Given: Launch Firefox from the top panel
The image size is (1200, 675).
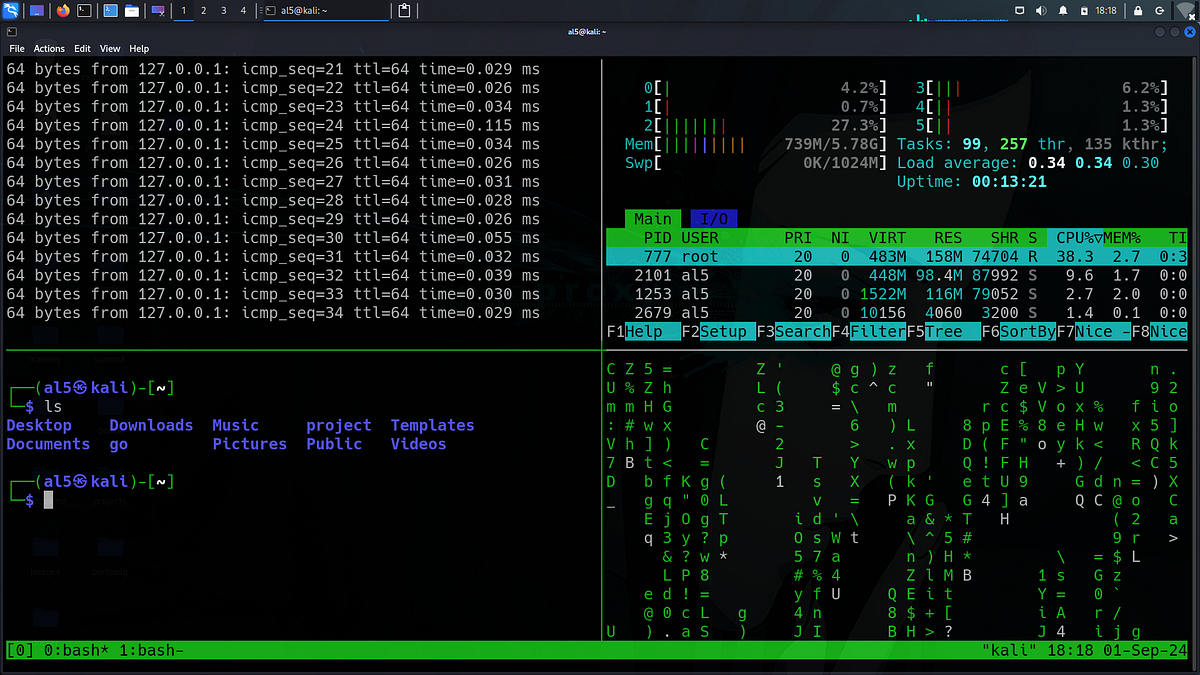Looking at the screenshot, I should (62, 11).
